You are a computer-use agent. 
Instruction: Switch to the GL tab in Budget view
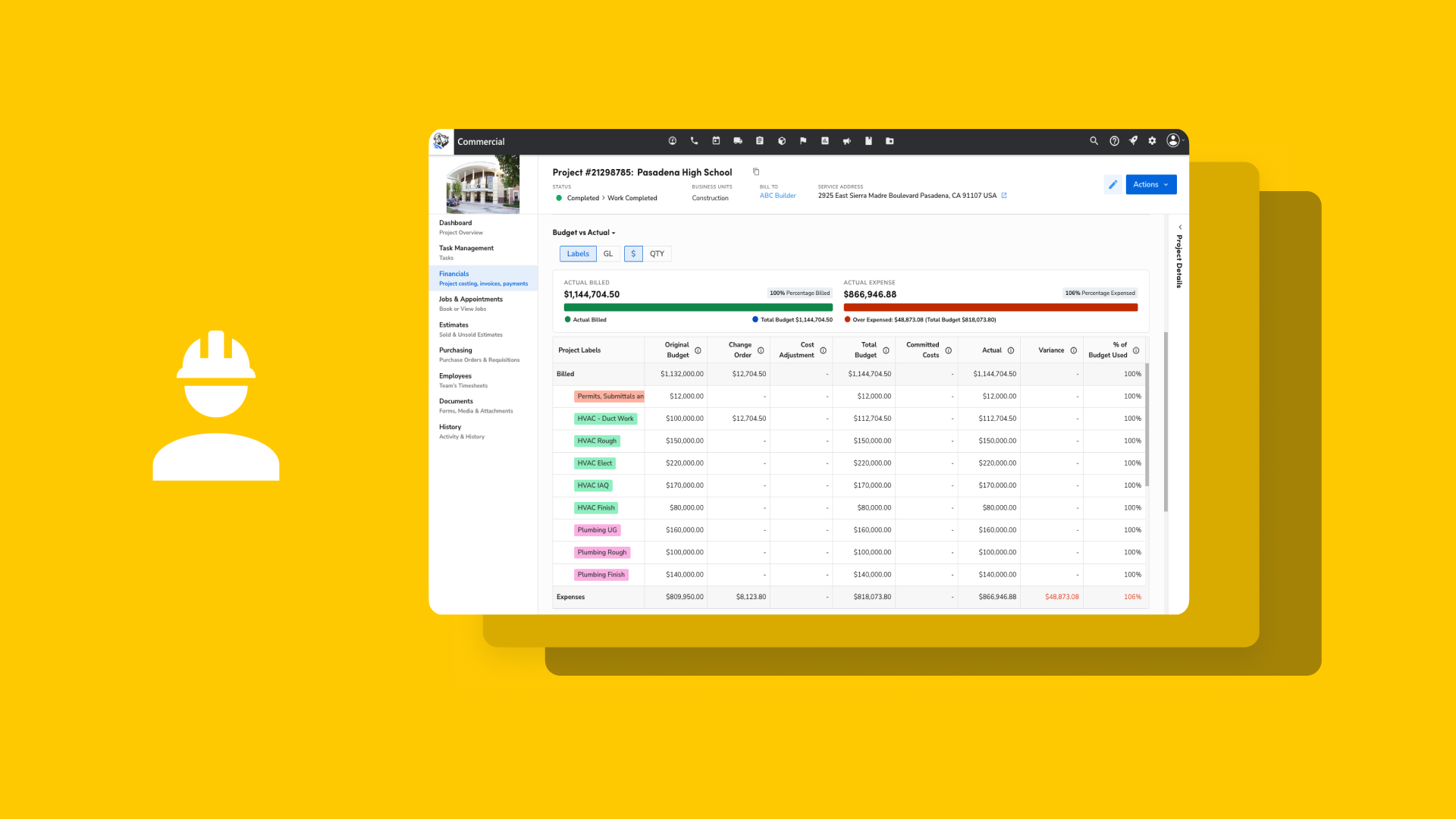[608, 253]
